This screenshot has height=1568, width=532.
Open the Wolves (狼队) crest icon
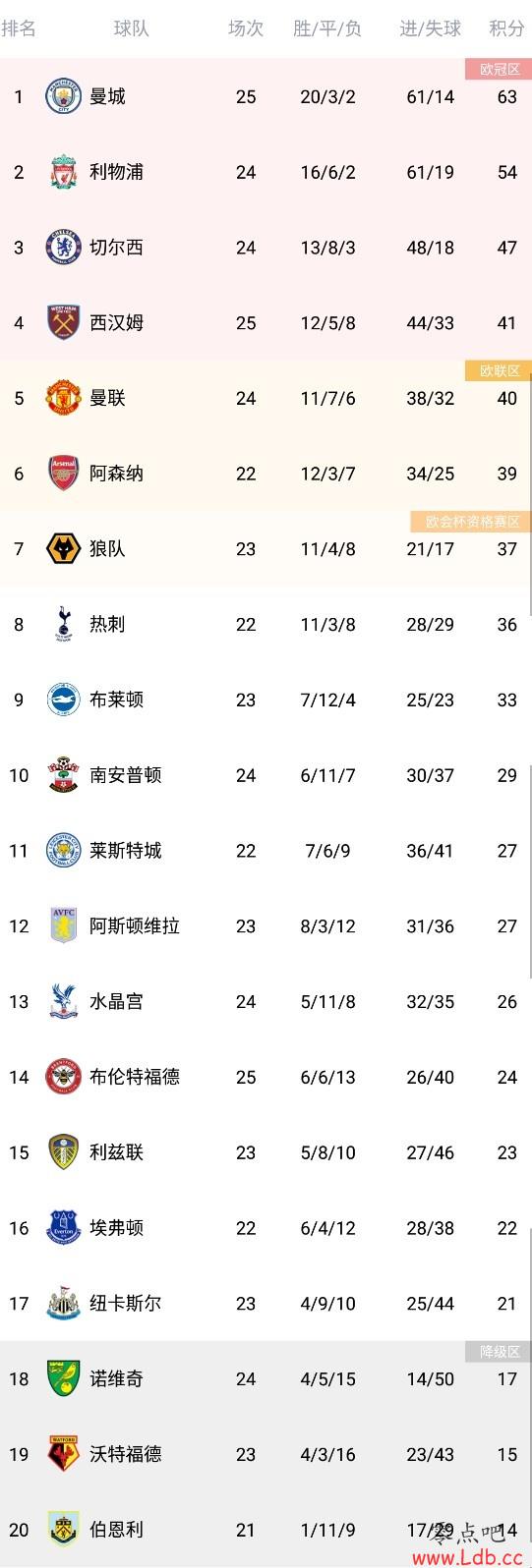click(x=63, y=549)
